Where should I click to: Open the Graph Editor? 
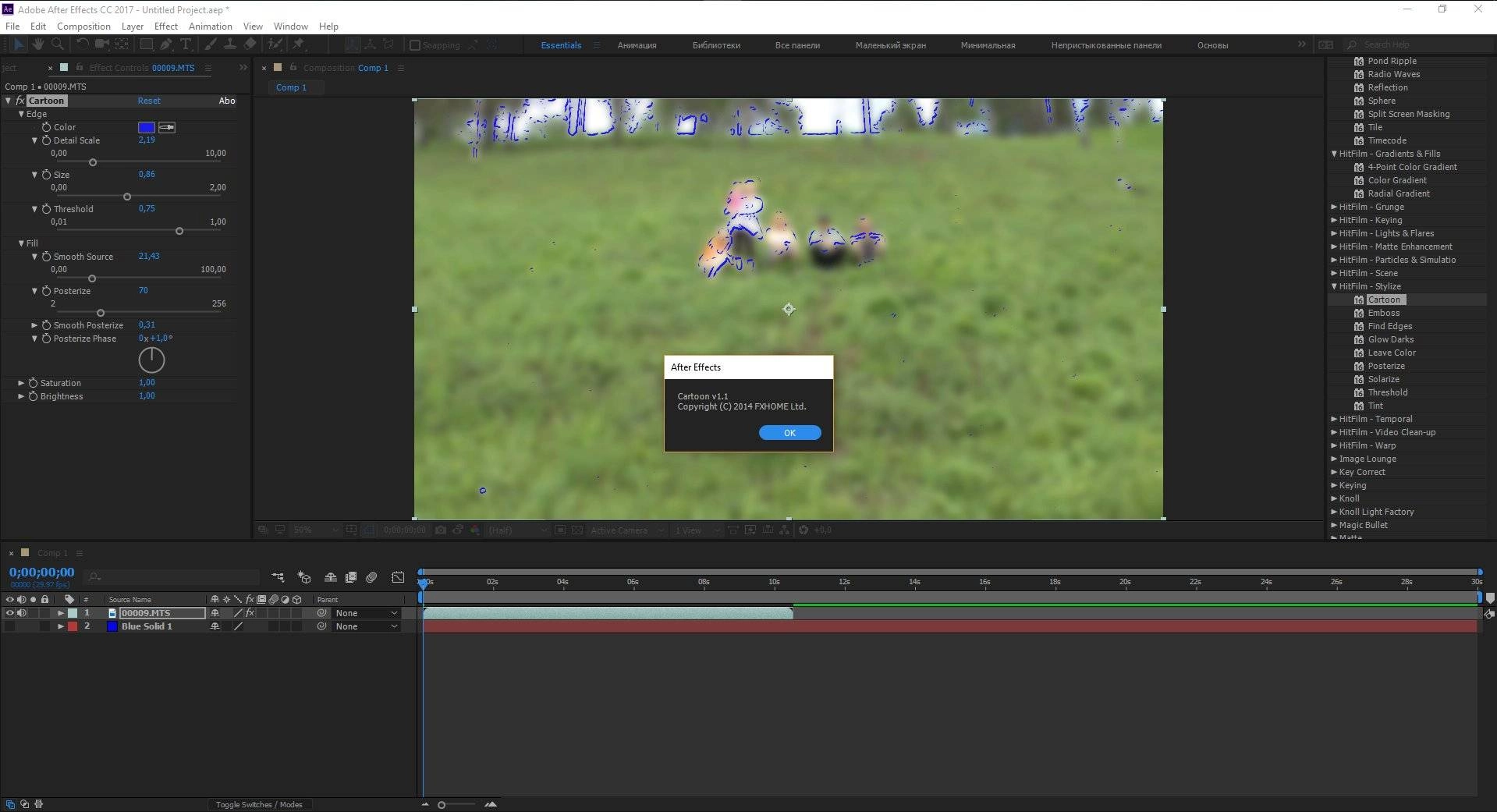tap(398, 577)
